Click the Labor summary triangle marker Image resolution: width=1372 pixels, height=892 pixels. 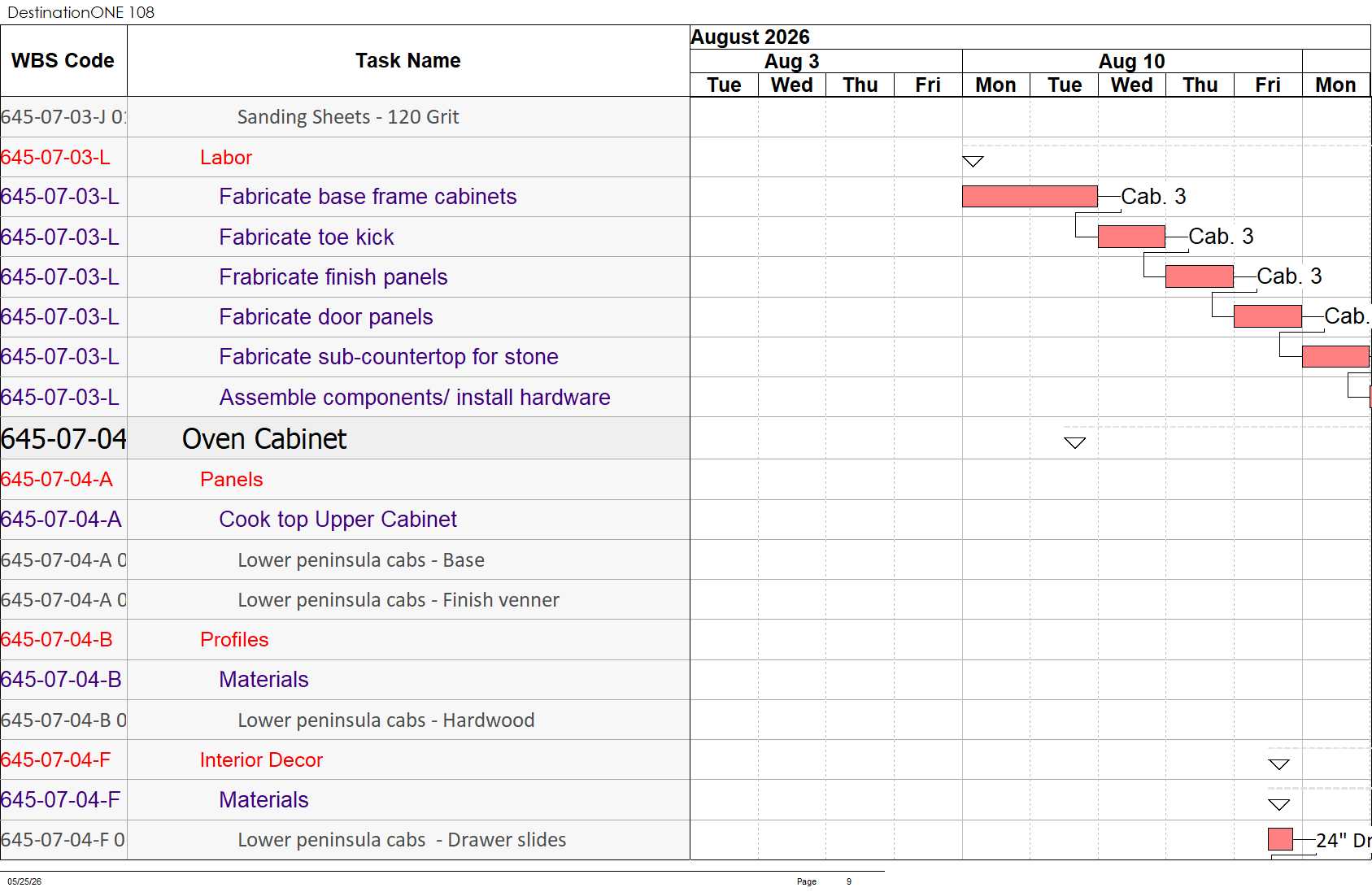(973, 161)
